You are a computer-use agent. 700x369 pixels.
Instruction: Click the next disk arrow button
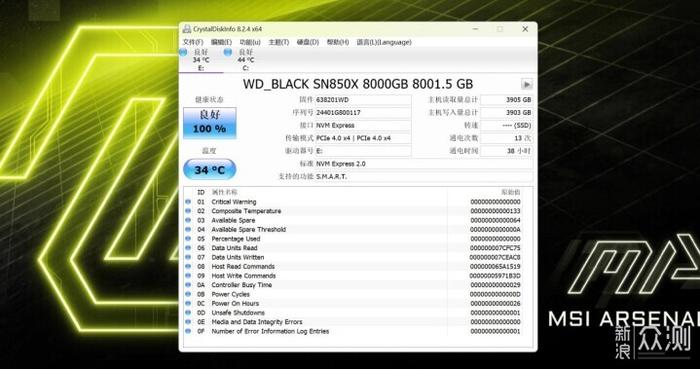pyautogui.click(x=526, y=84)
